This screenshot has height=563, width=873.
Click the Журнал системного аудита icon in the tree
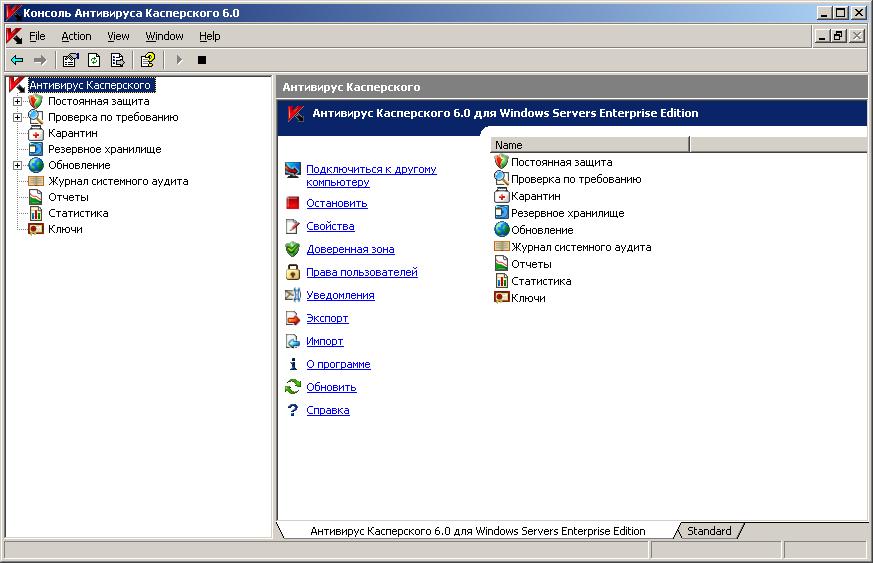click(x=36, y=181)
